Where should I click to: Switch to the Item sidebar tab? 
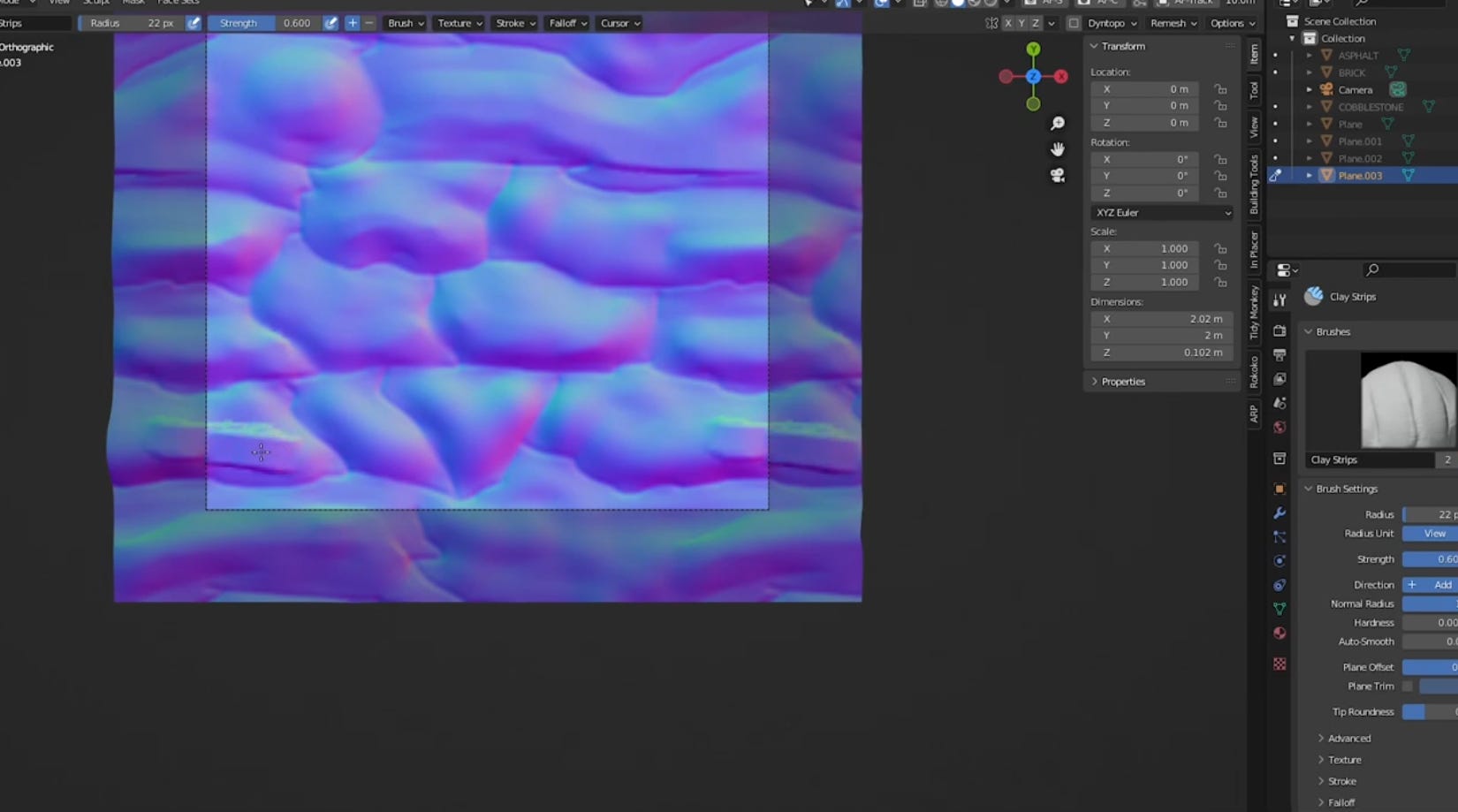pos(1254,55)
